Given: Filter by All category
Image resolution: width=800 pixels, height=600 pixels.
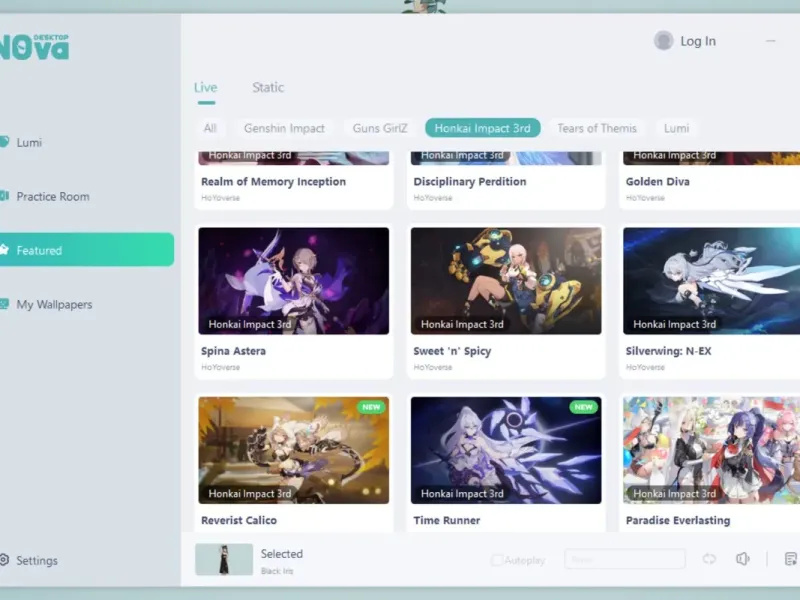Looking at the screenshot, I should pos(210,128).
